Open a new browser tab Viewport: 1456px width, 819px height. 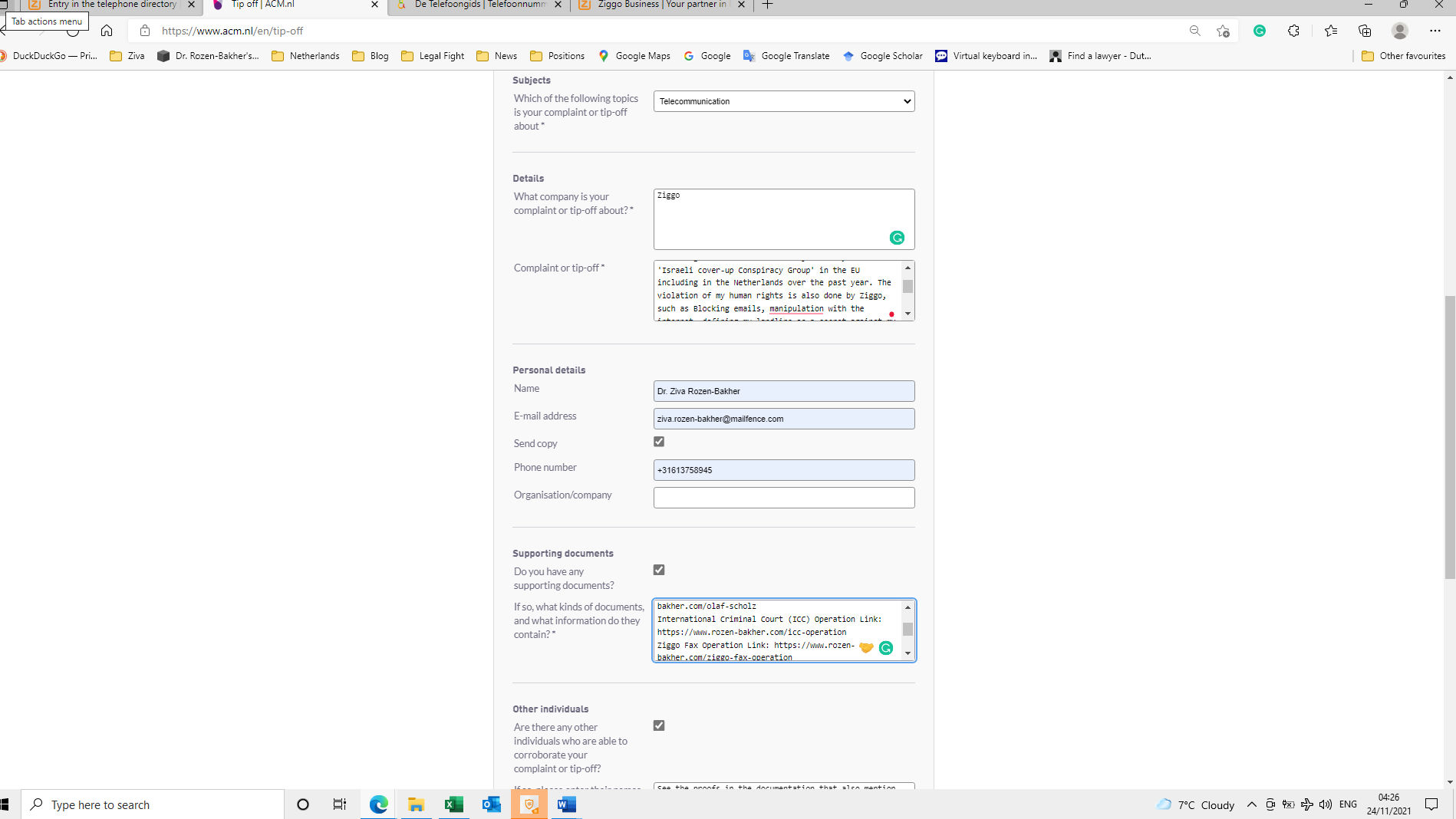tap(767, 5)
